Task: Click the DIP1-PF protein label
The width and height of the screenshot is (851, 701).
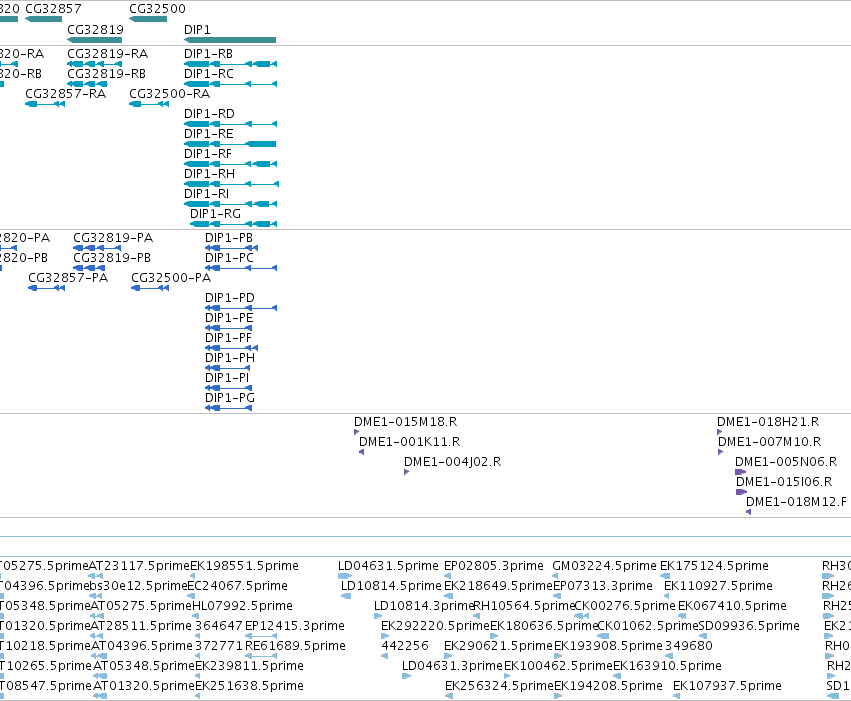Action: (x=228, y=339)
